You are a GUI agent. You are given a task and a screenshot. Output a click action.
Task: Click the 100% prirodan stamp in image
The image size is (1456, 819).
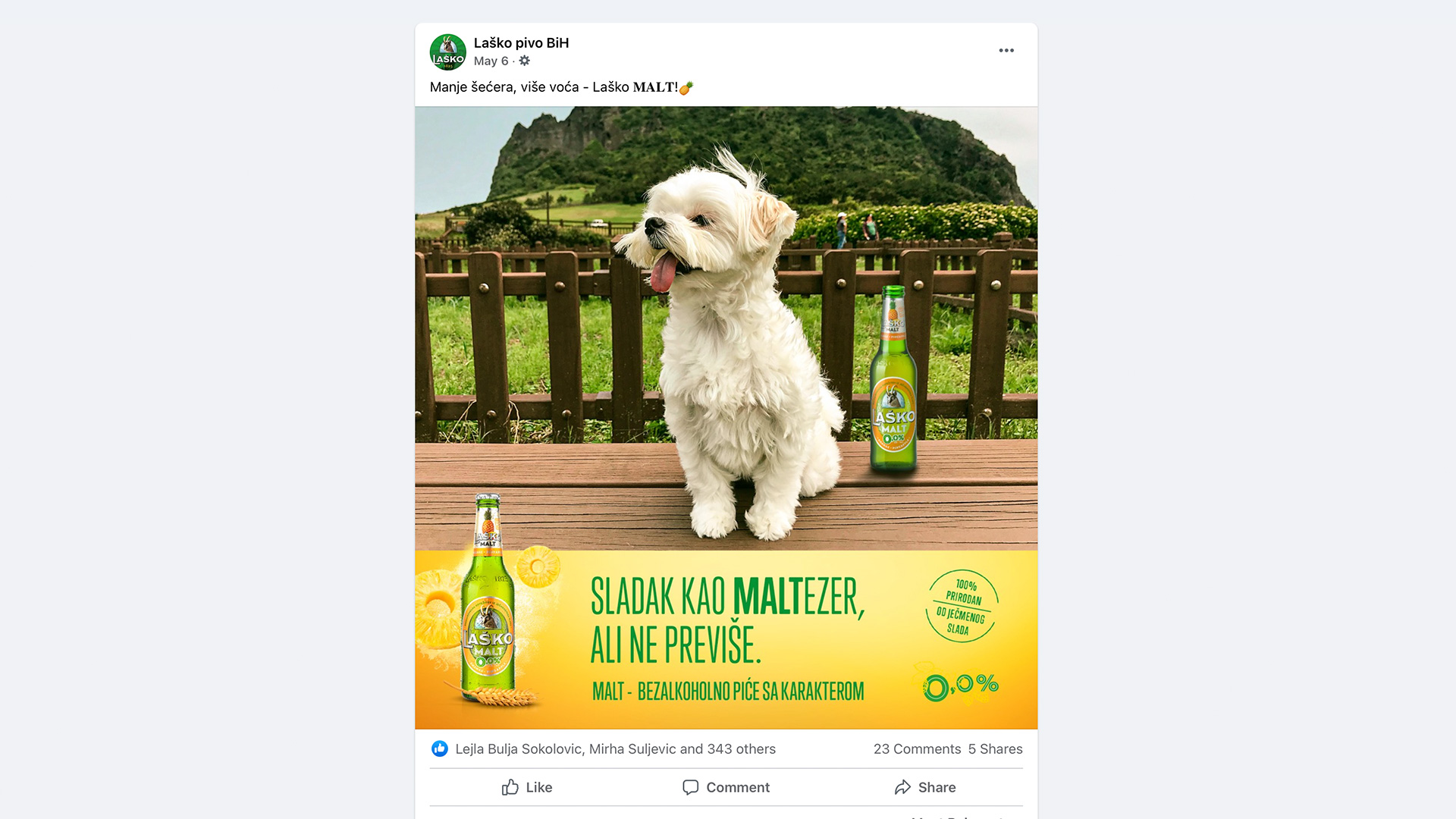click(962, 606)
